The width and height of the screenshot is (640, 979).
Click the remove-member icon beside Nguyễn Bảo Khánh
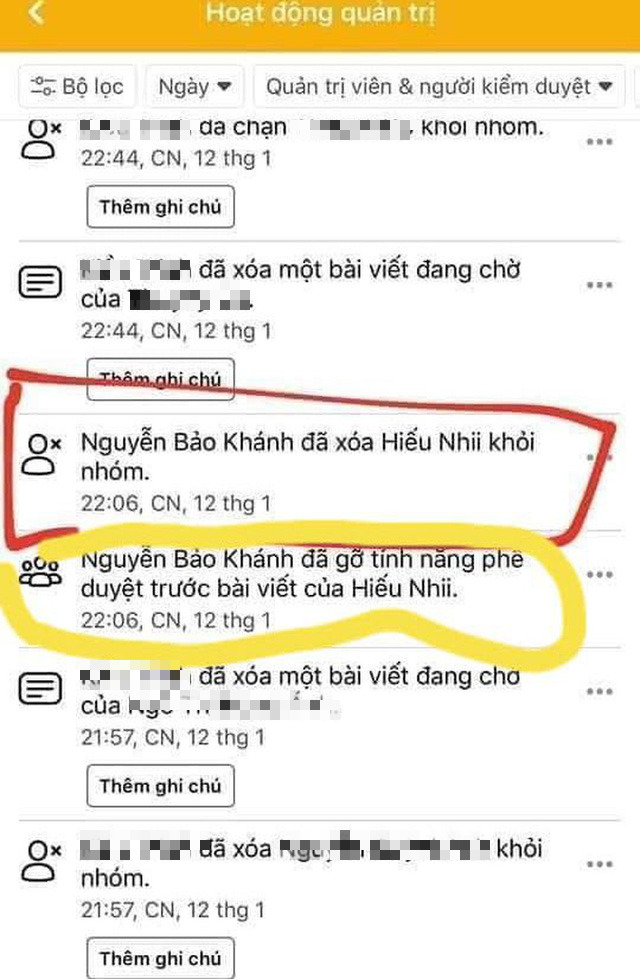[x=41, y=455]
